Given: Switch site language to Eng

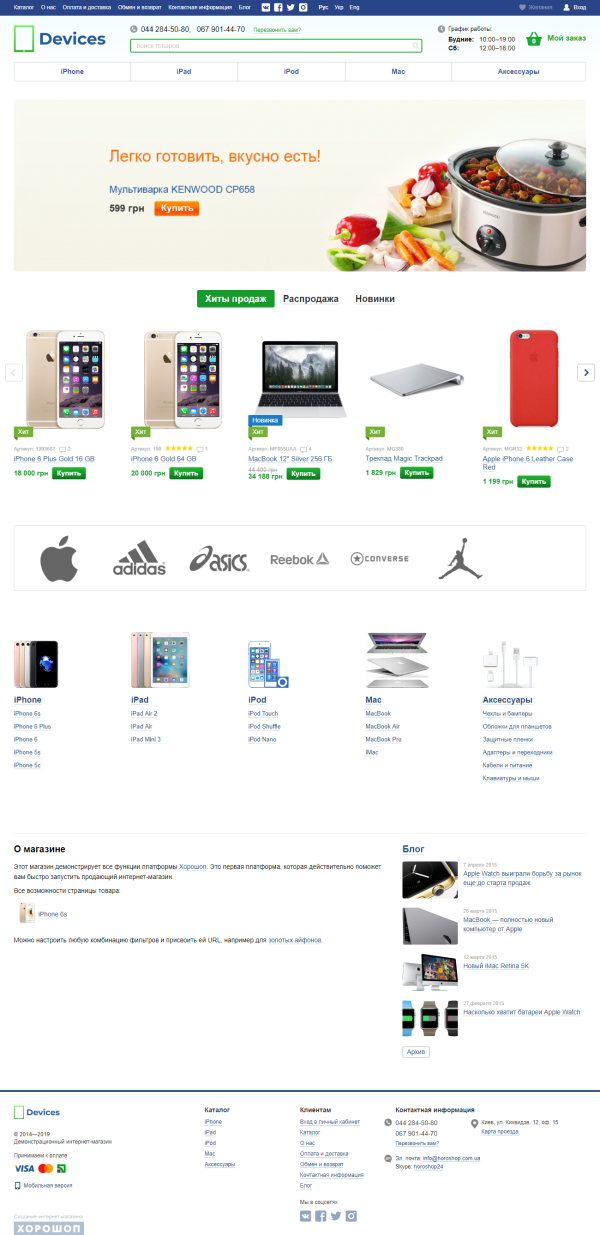Looking at the screenshot, I should (x=355, y=7).
